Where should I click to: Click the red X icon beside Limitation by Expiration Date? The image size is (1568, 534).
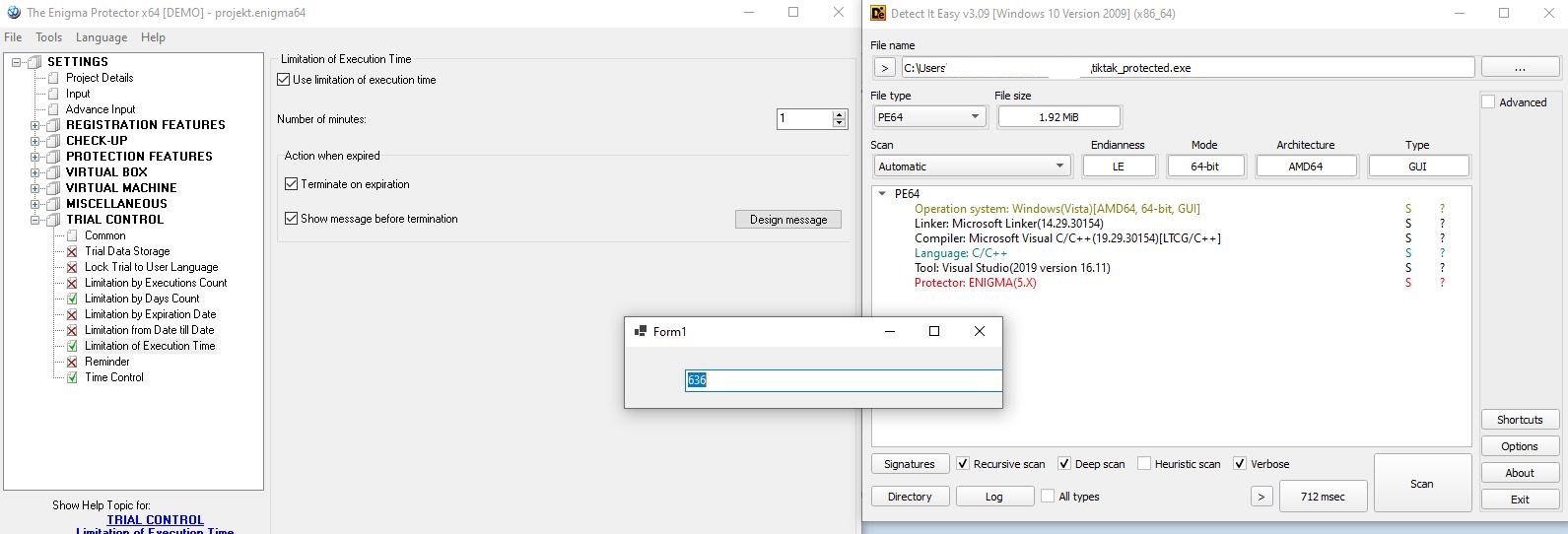point(72,314)
